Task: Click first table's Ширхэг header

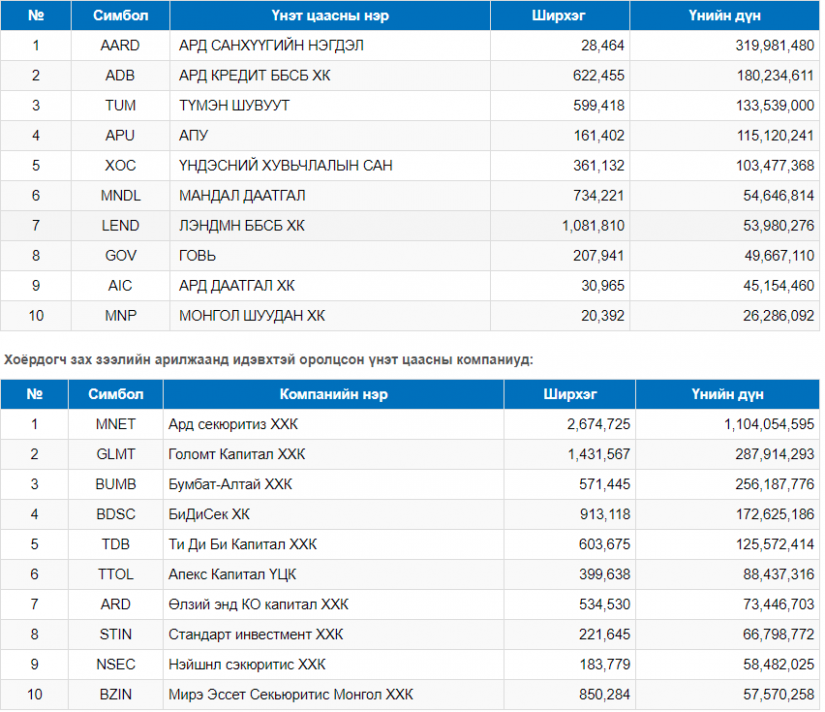Action: click(x=560, y=15)
